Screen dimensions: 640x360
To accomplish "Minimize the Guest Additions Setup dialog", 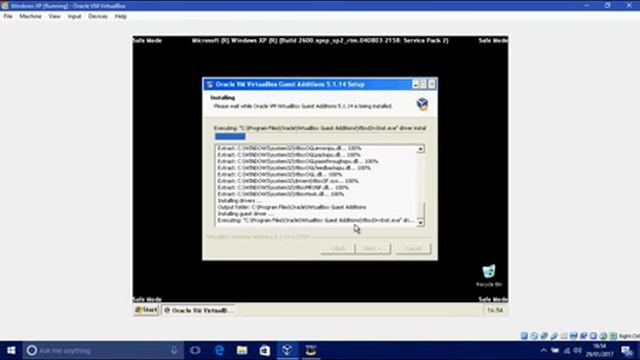I will pos(415,84).
